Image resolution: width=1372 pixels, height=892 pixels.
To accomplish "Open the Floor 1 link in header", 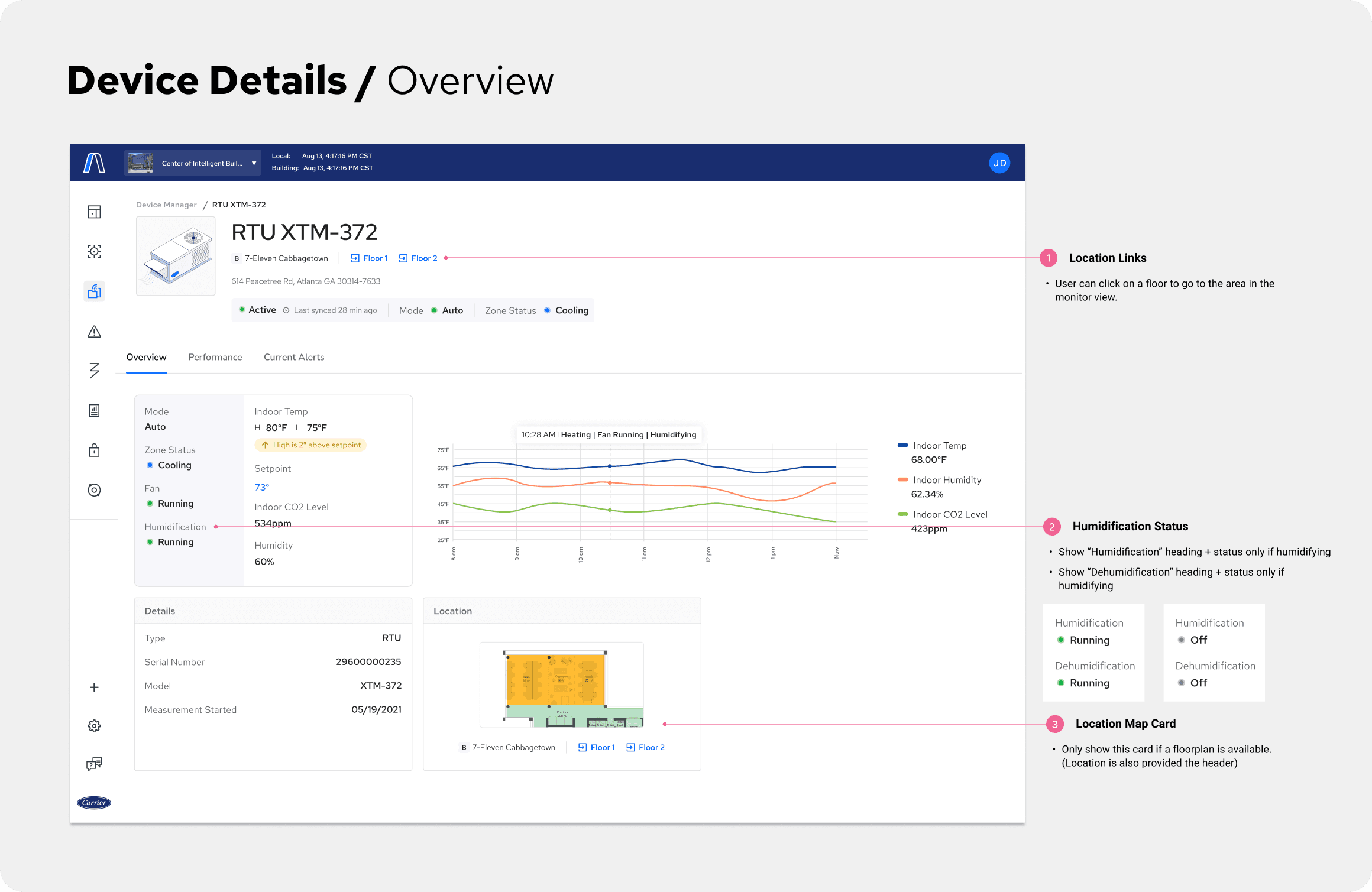I will pyautogui.click(x=369, y=258).
